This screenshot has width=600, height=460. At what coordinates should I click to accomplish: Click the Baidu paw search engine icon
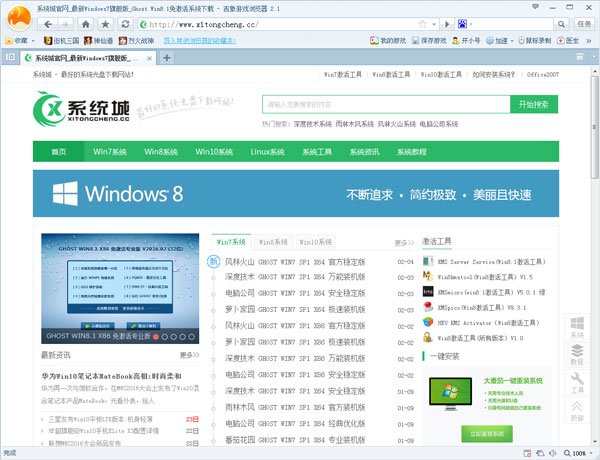(462, 24)
